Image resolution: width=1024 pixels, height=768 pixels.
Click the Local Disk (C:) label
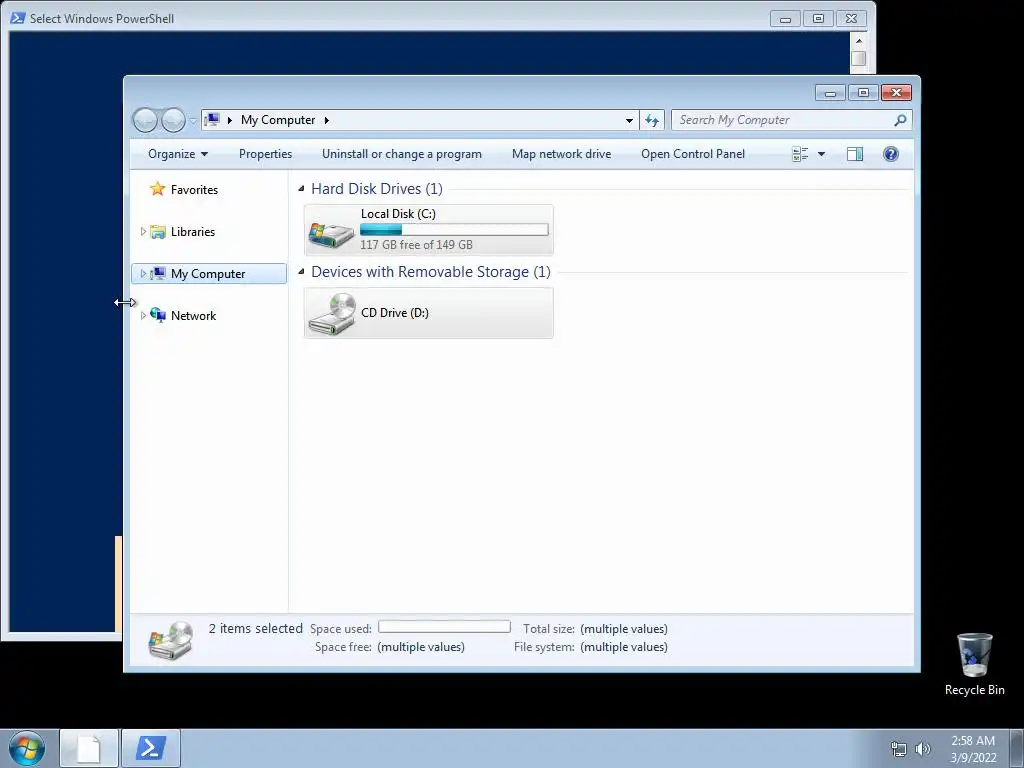click(398, 214)
